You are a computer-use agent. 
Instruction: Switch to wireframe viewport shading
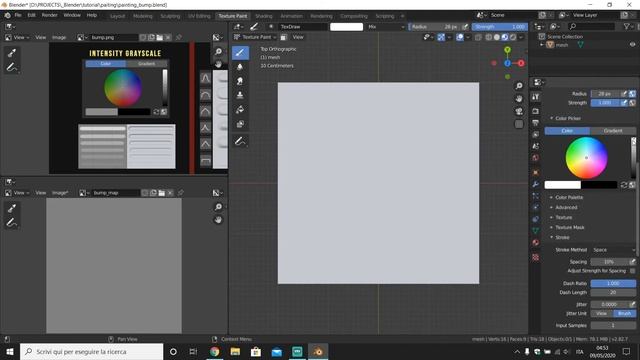(x=489, y=37)
